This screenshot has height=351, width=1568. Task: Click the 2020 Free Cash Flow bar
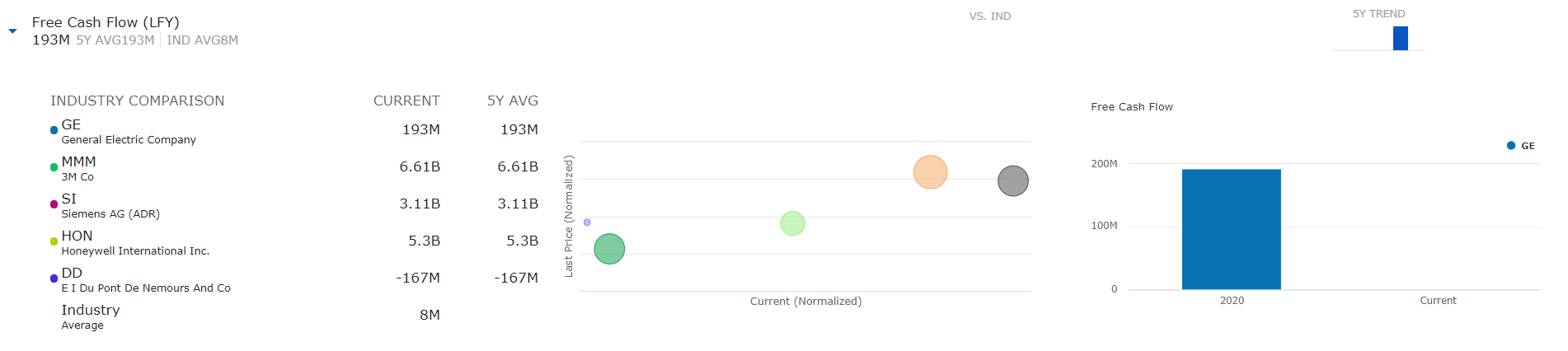1231,229
